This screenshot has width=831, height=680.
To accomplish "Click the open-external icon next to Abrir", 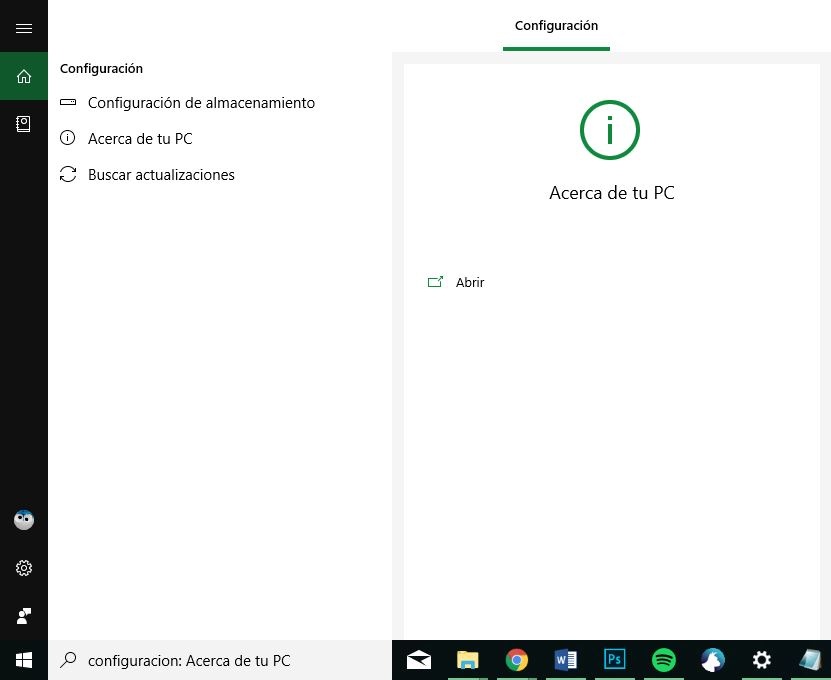I will point(435,282).
